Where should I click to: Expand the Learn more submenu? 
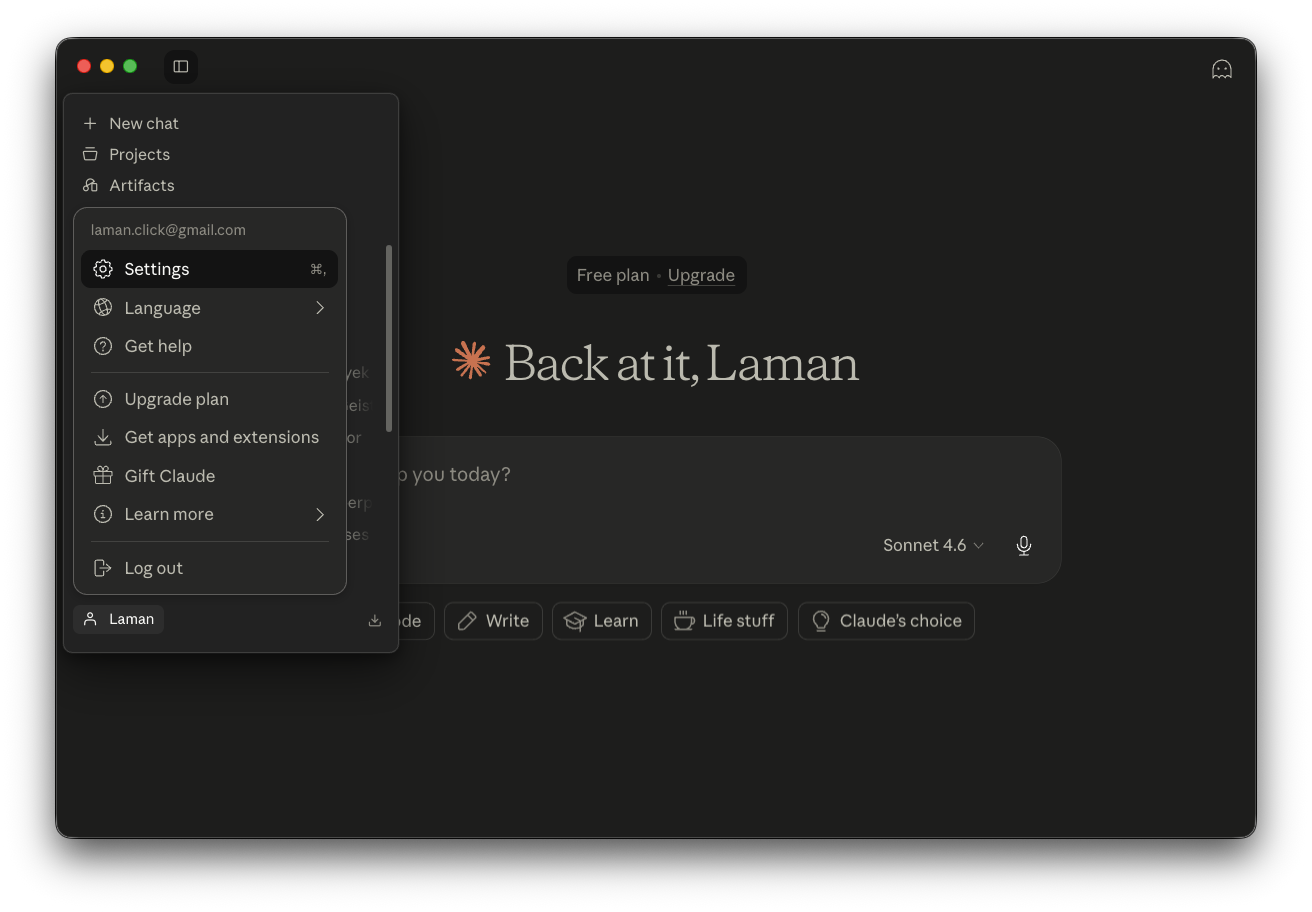coord(209,514)
